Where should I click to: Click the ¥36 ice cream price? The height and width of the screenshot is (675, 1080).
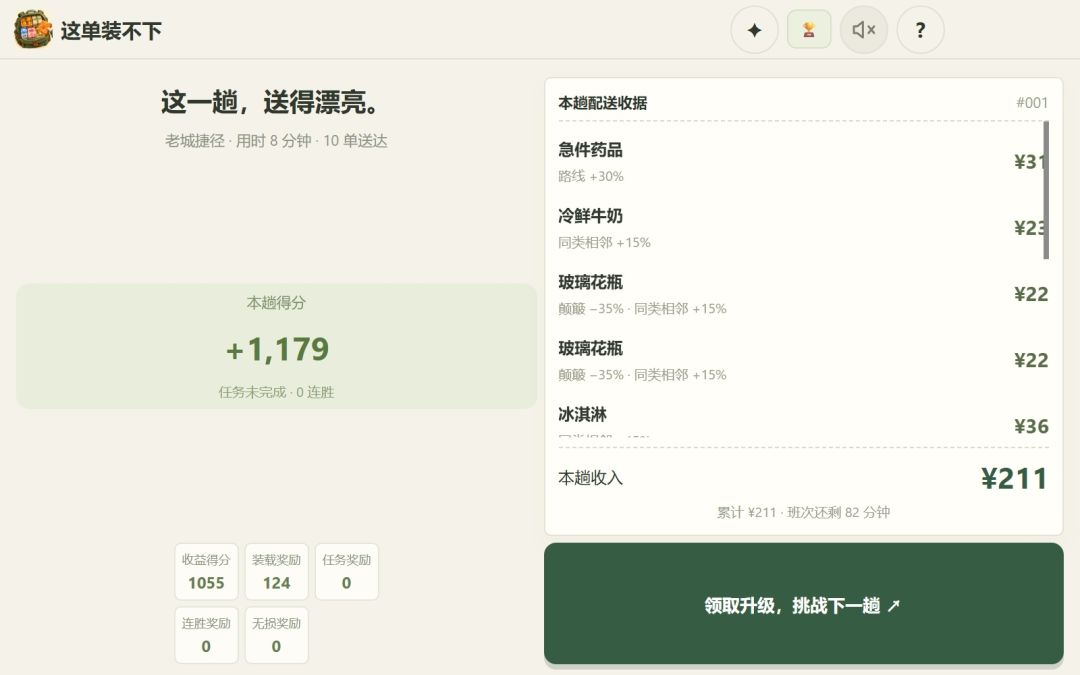point(1031,426)
